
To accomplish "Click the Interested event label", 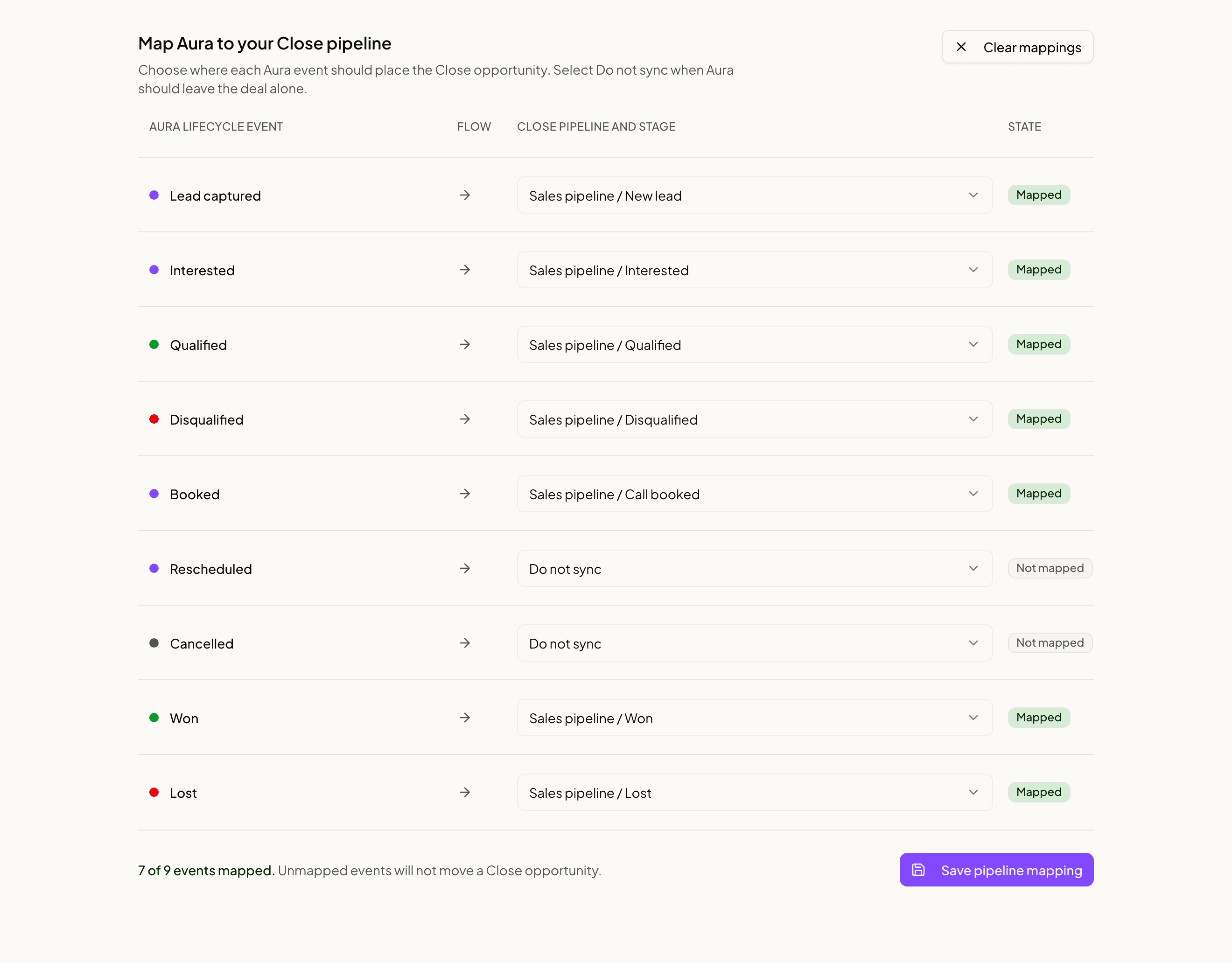I will (x=202, y=270).
